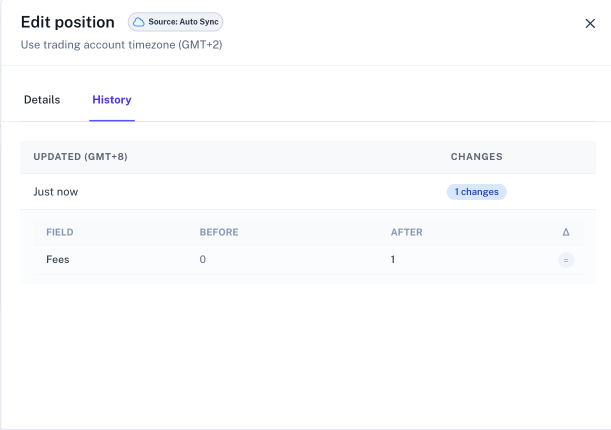Click the delta triangle column header

566,232
